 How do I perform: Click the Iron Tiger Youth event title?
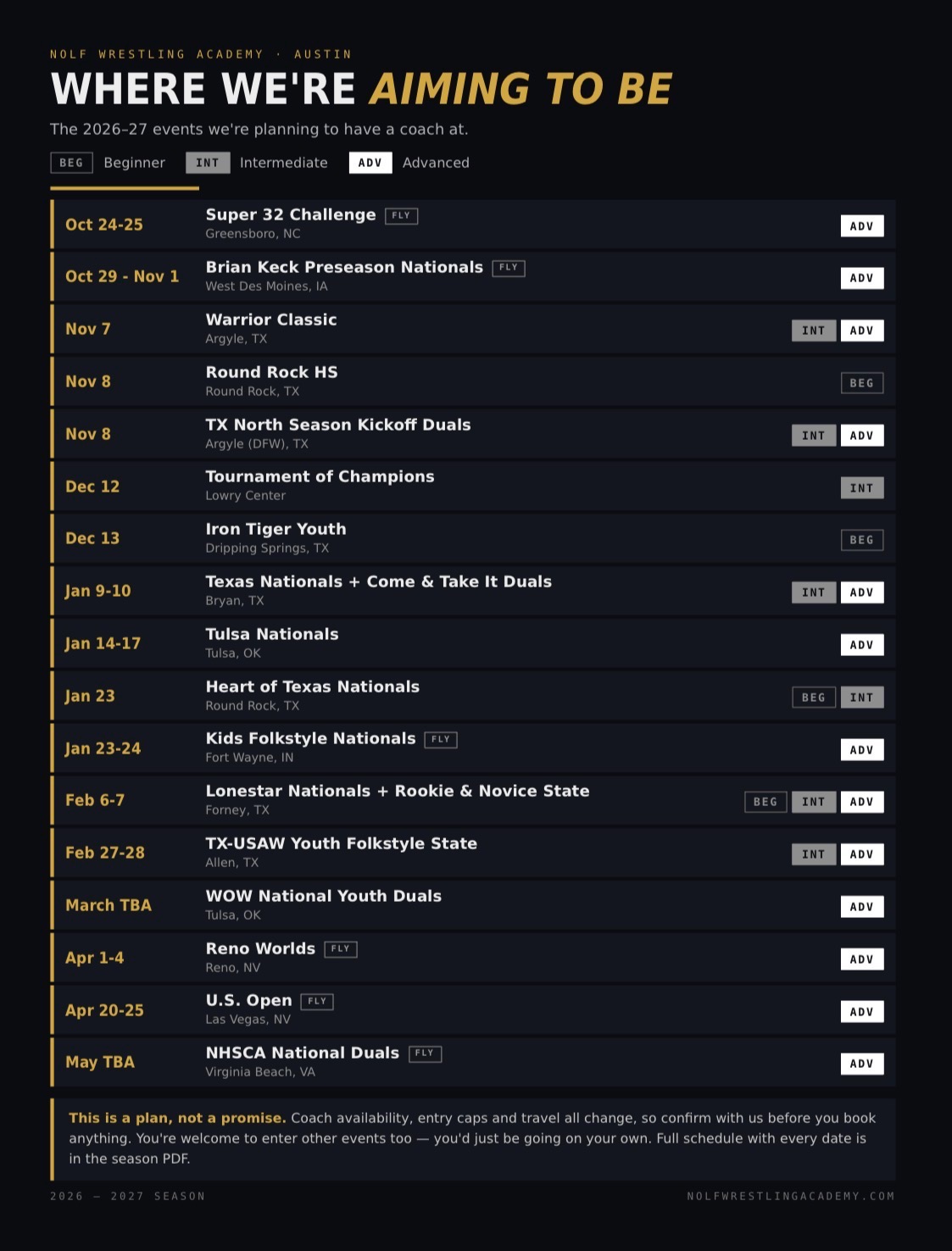276,529
